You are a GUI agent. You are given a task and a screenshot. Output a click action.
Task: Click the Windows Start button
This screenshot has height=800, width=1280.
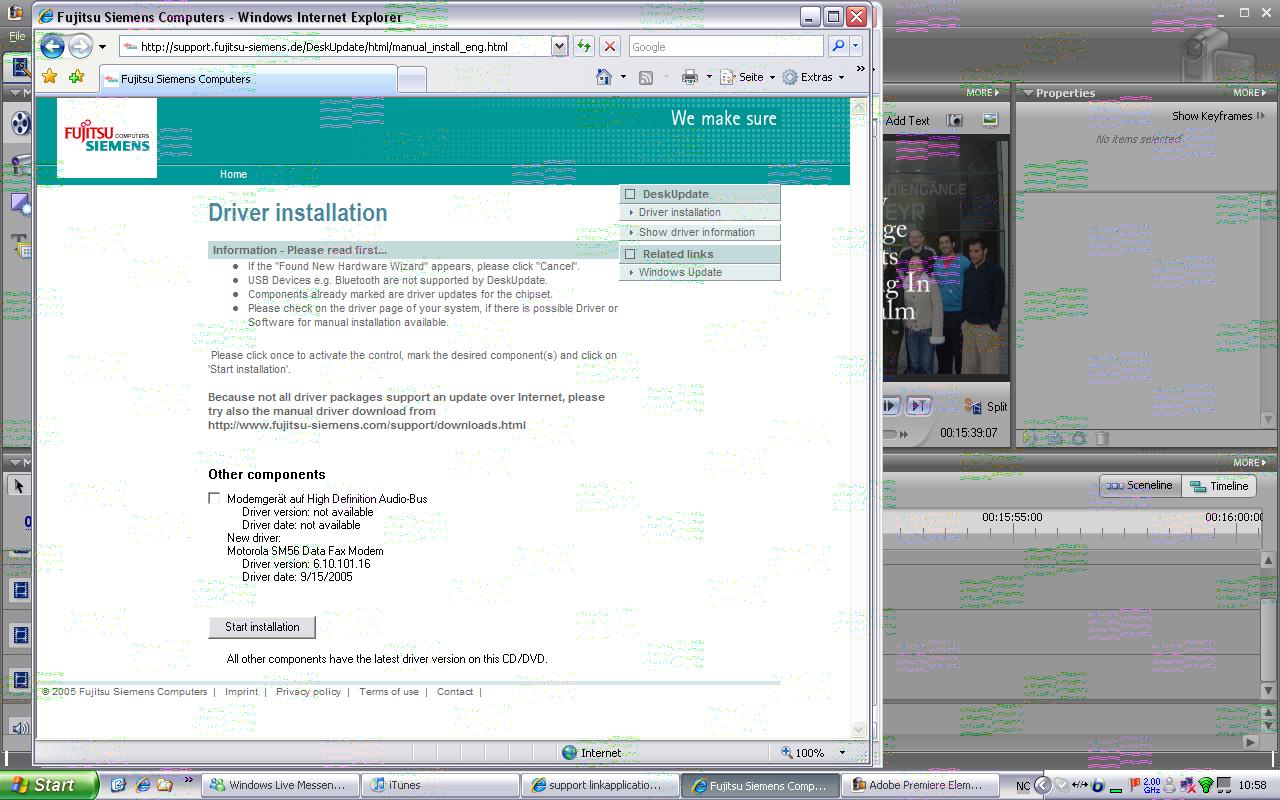(x=49, y=785)
